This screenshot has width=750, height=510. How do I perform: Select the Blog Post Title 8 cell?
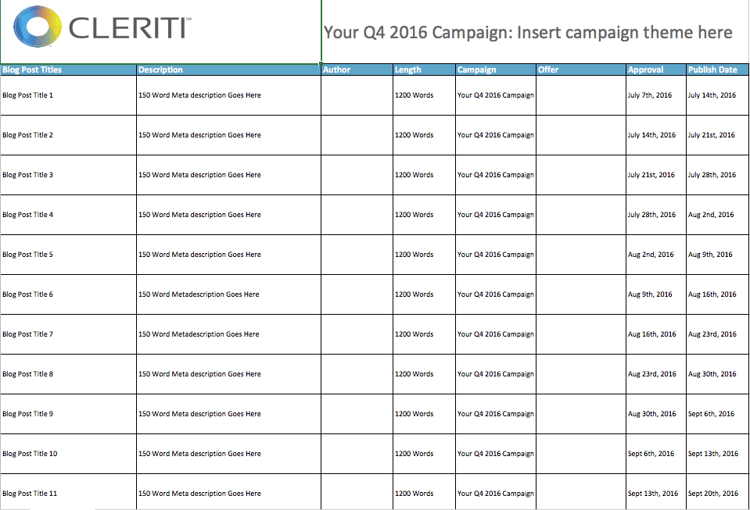tap(68, 374)
